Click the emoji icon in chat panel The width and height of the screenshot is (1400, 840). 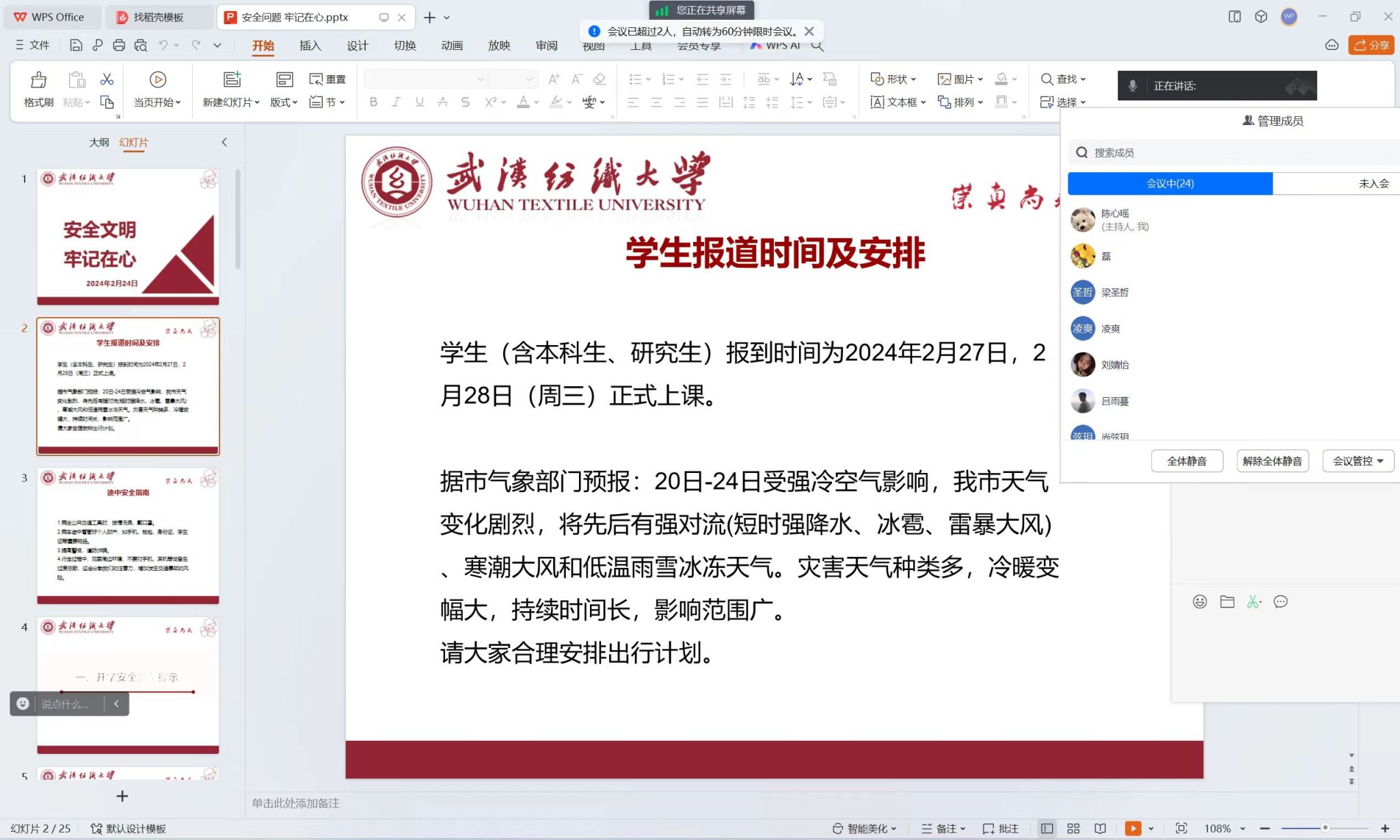click(x=1199, y=601)
